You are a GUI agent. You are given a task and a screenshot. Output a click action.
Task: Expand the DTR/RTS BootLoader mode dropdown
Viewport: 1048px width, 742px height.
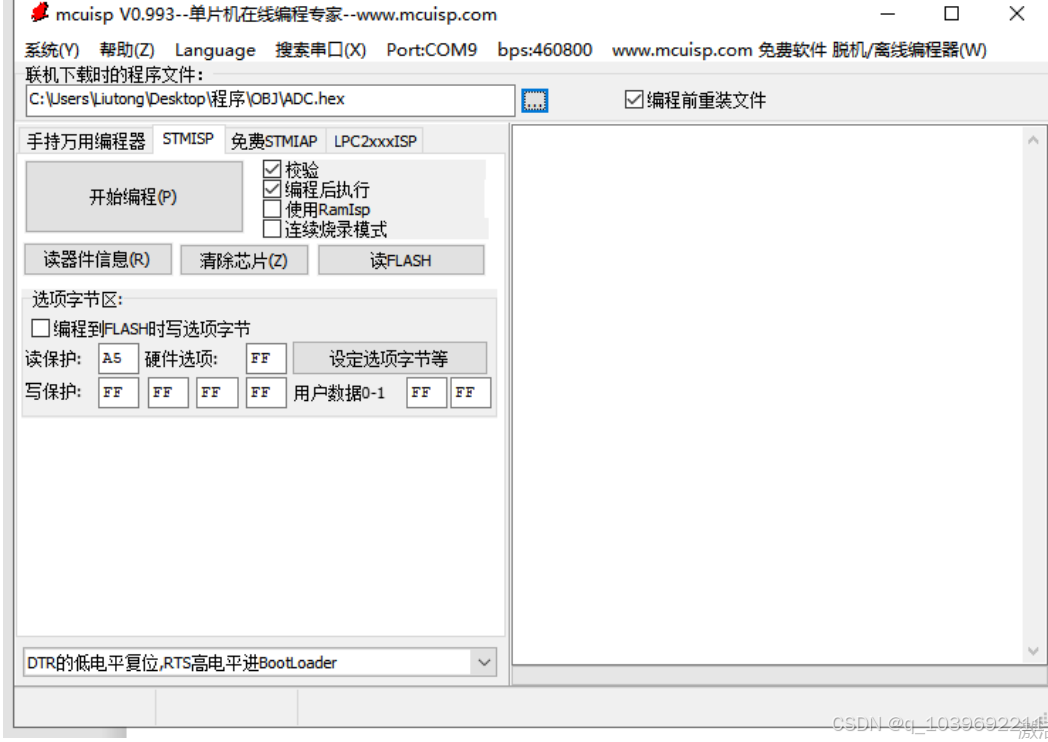coord(484,662)
